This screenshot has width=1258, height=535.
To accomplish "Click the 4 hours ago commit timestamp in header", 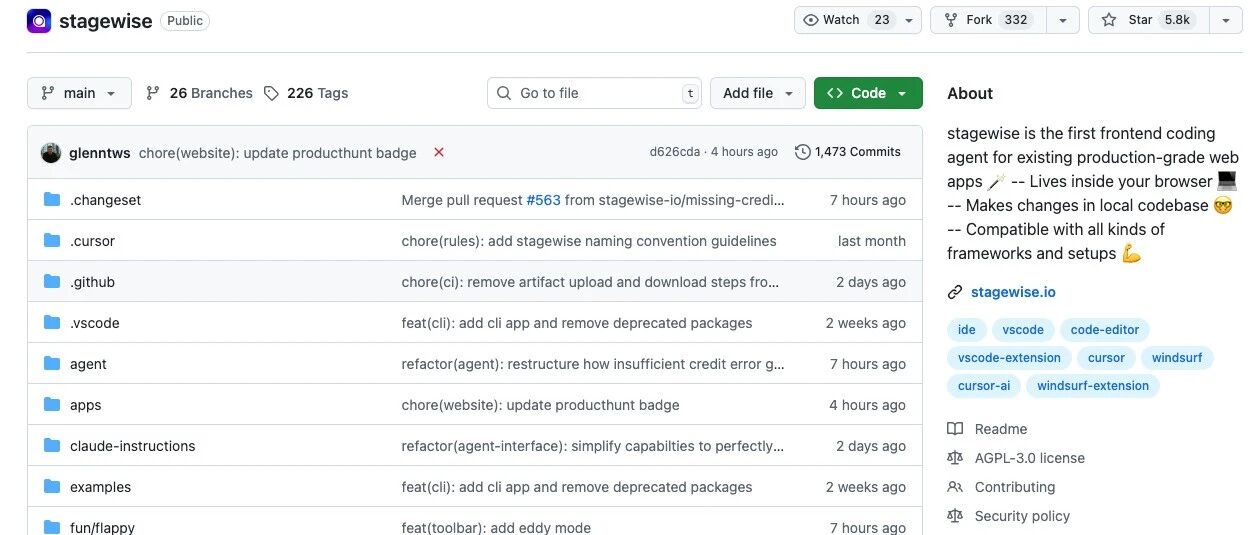I will (744, 152).
